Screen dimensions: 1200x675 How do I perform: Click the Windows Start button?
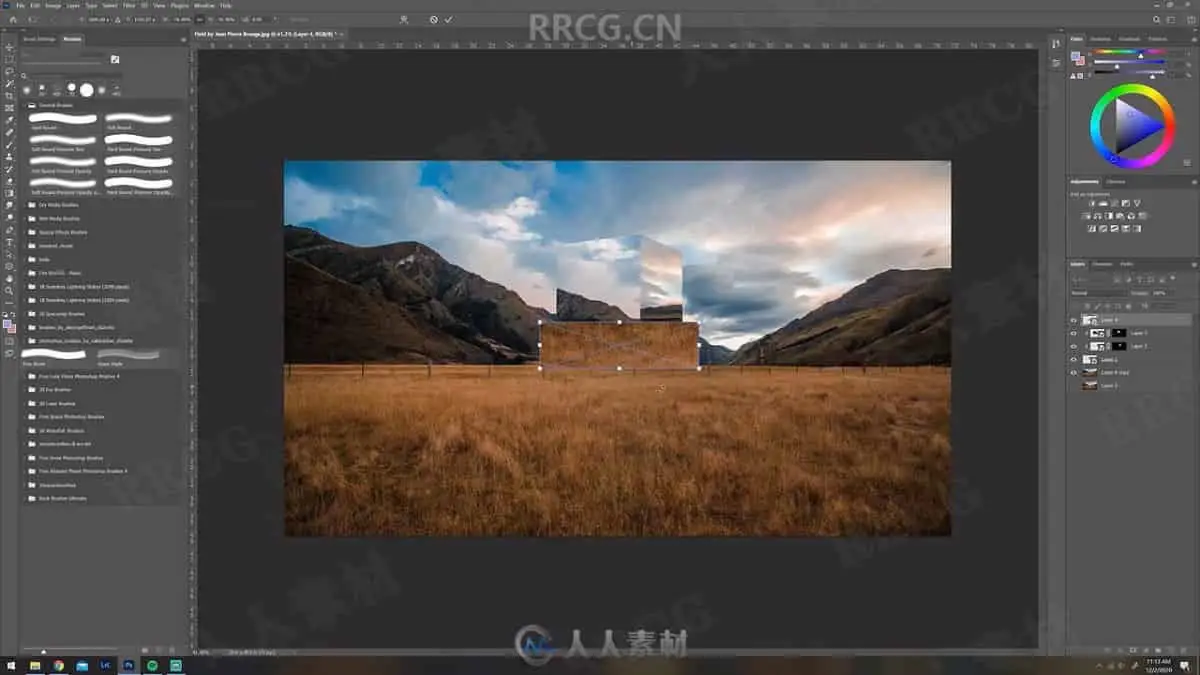tap(9, 665)
